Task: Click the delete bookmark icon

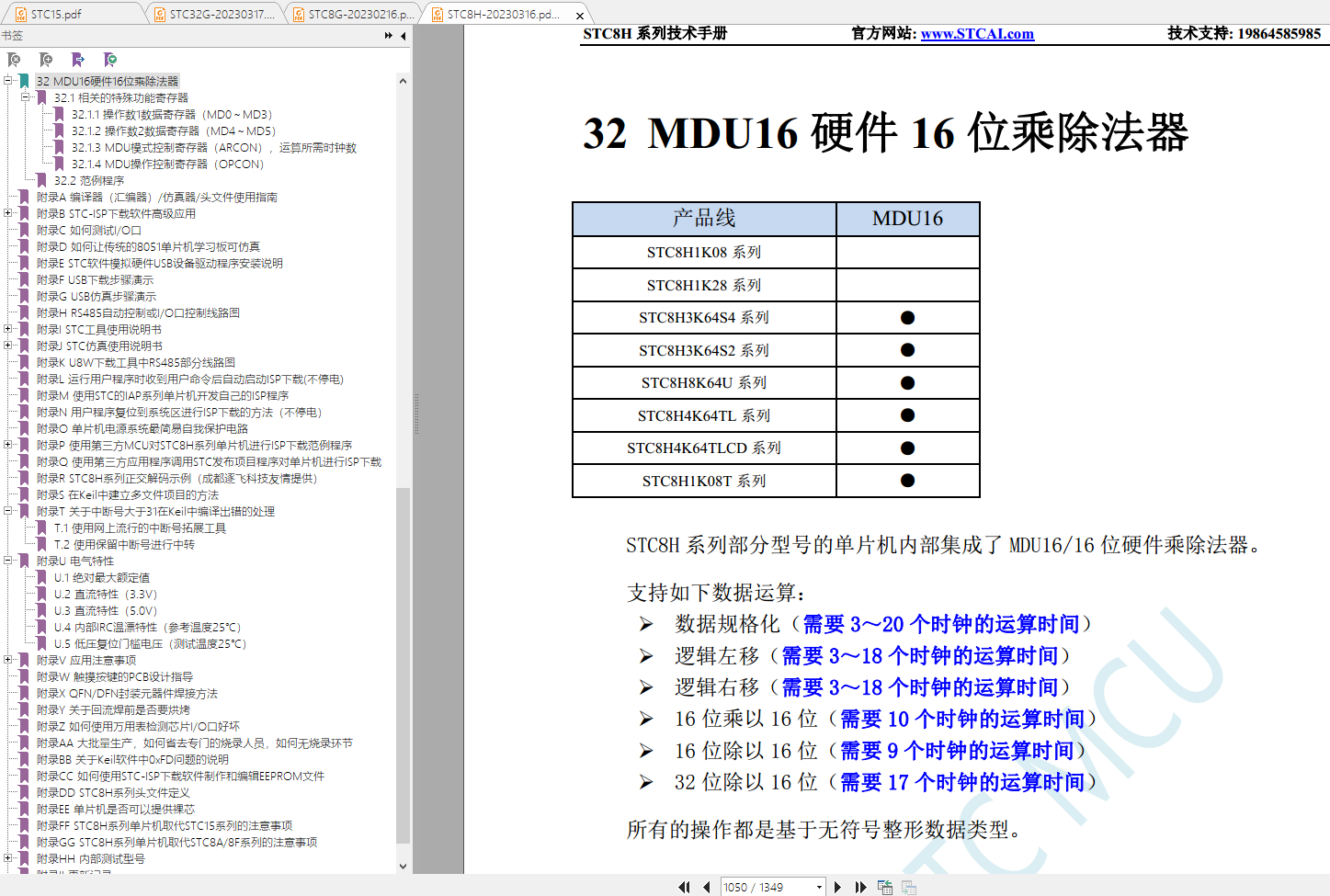Action: 14,60
